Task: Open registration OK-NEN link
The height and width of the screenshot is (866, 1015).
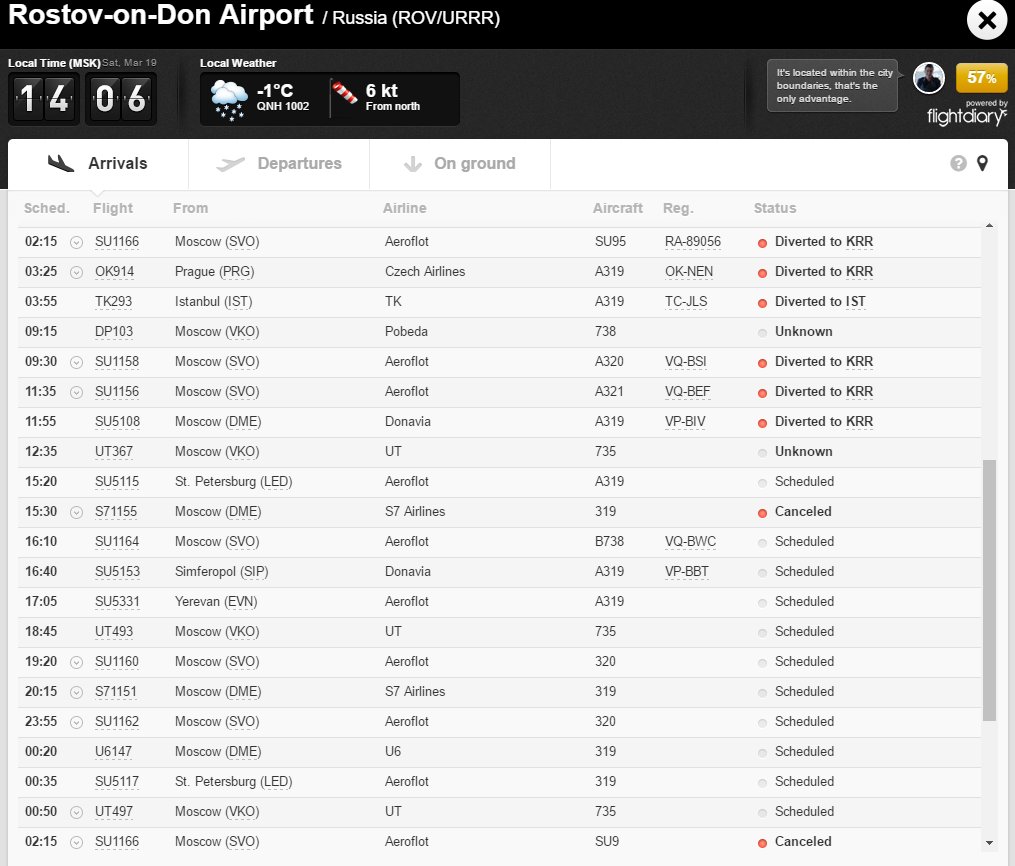Action: [689, 272]
